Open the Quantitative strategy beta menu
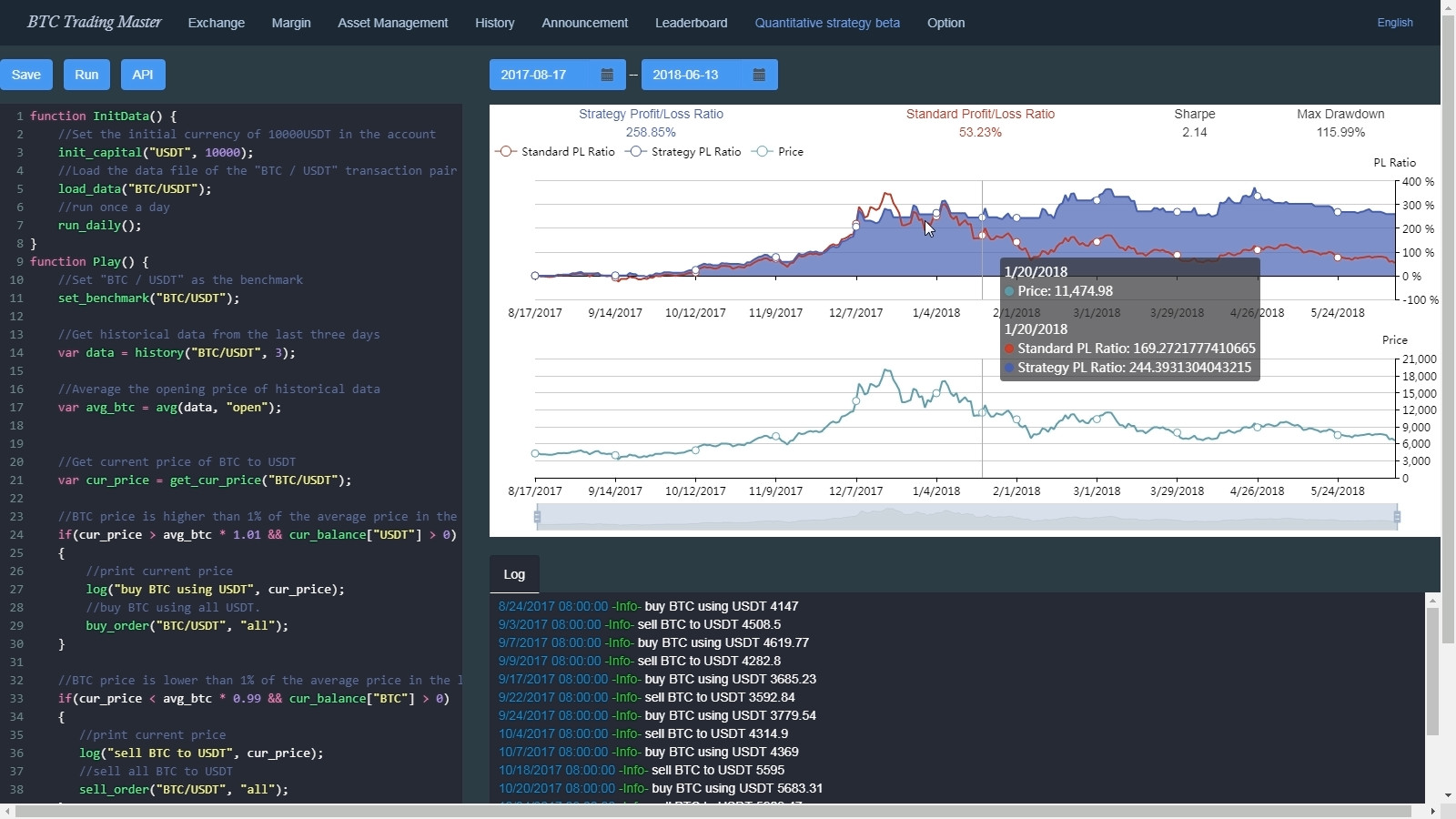 [x=827, y=23]
